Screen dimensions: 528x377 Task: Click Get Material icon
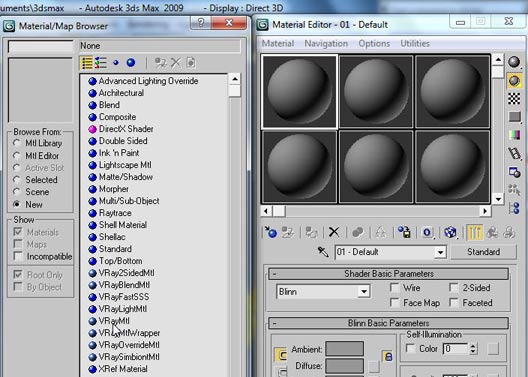click(x=270, y=232)
